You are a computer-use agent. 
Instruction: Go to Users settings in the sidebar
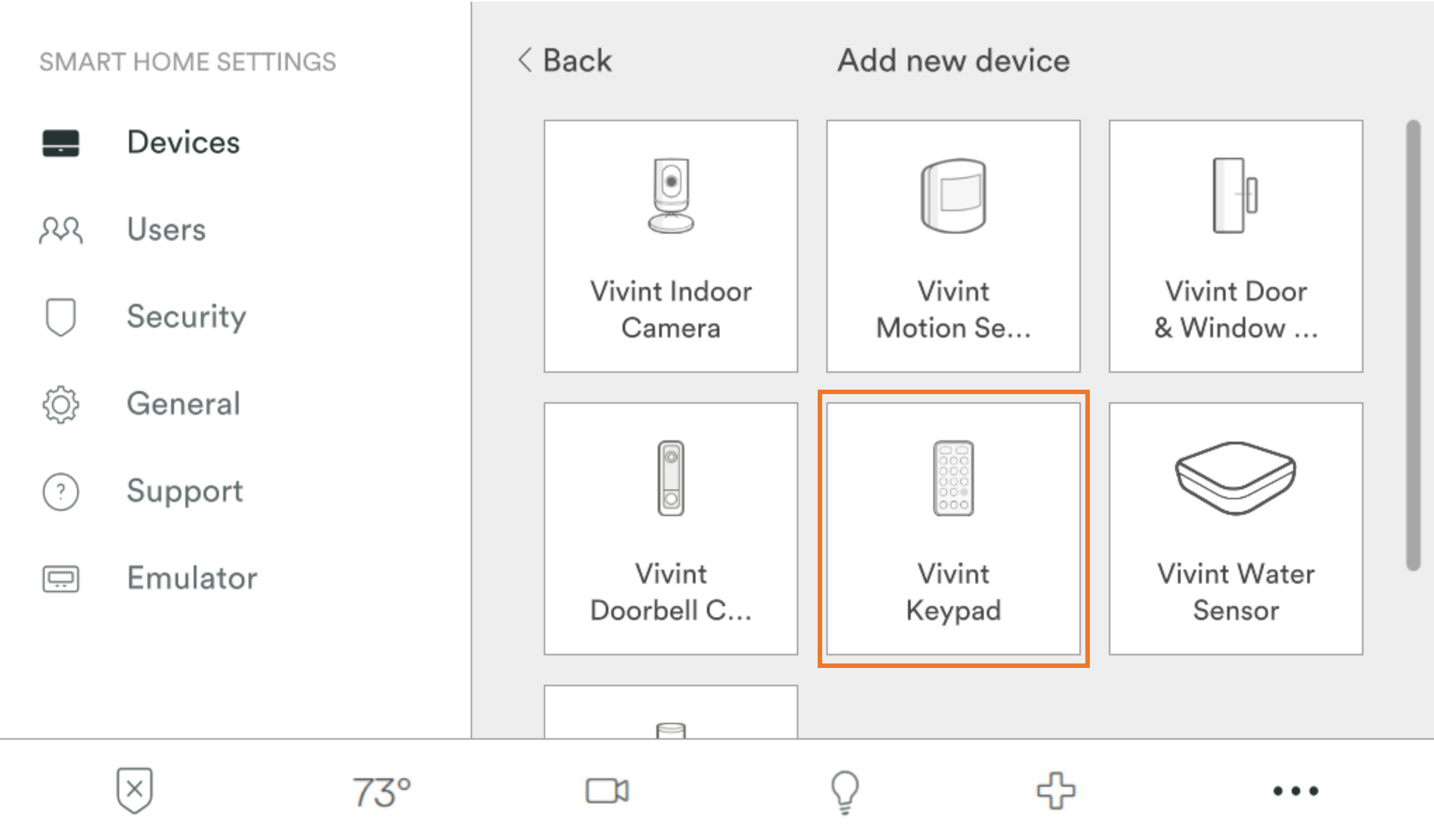pyautogui.click(x=165, y=230)
